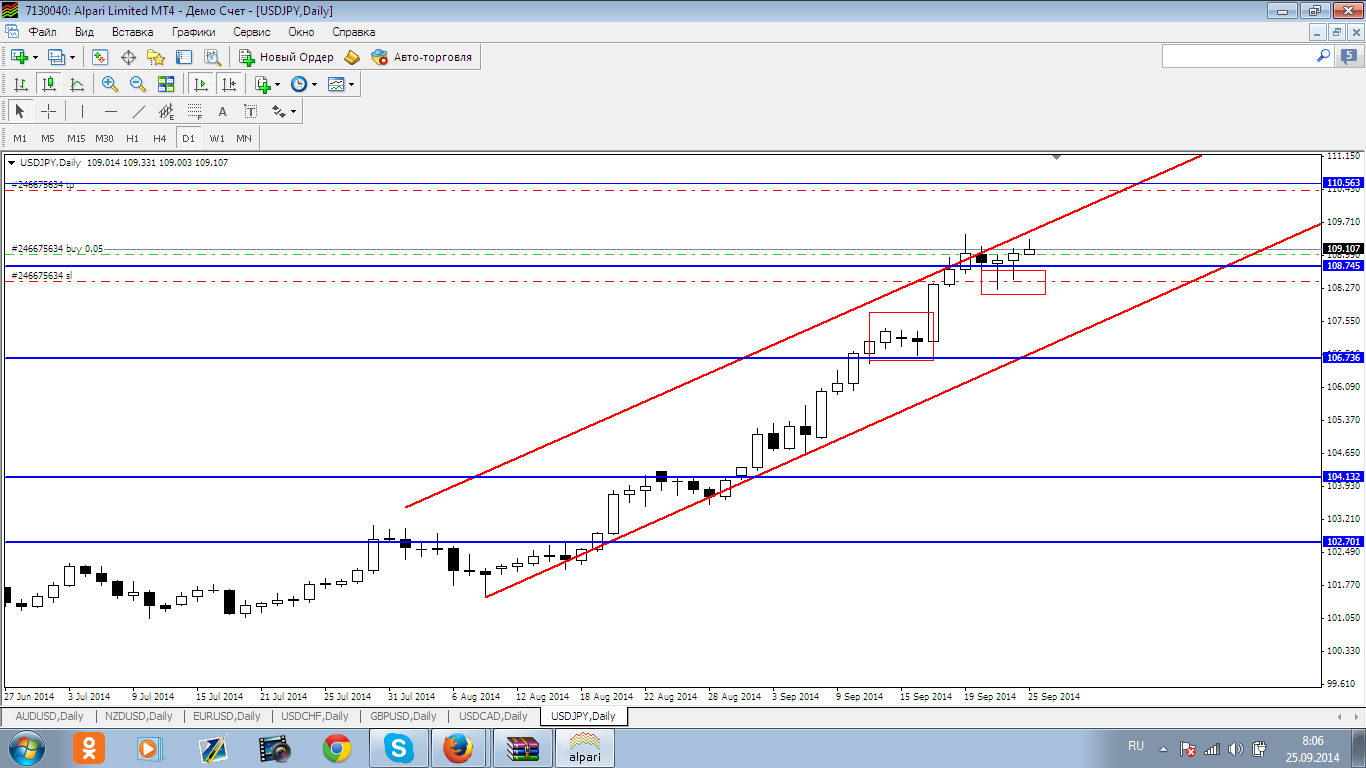Switch chart to line chart type
This screenshot has height=768, width=1366.
(x=76, y=84)
